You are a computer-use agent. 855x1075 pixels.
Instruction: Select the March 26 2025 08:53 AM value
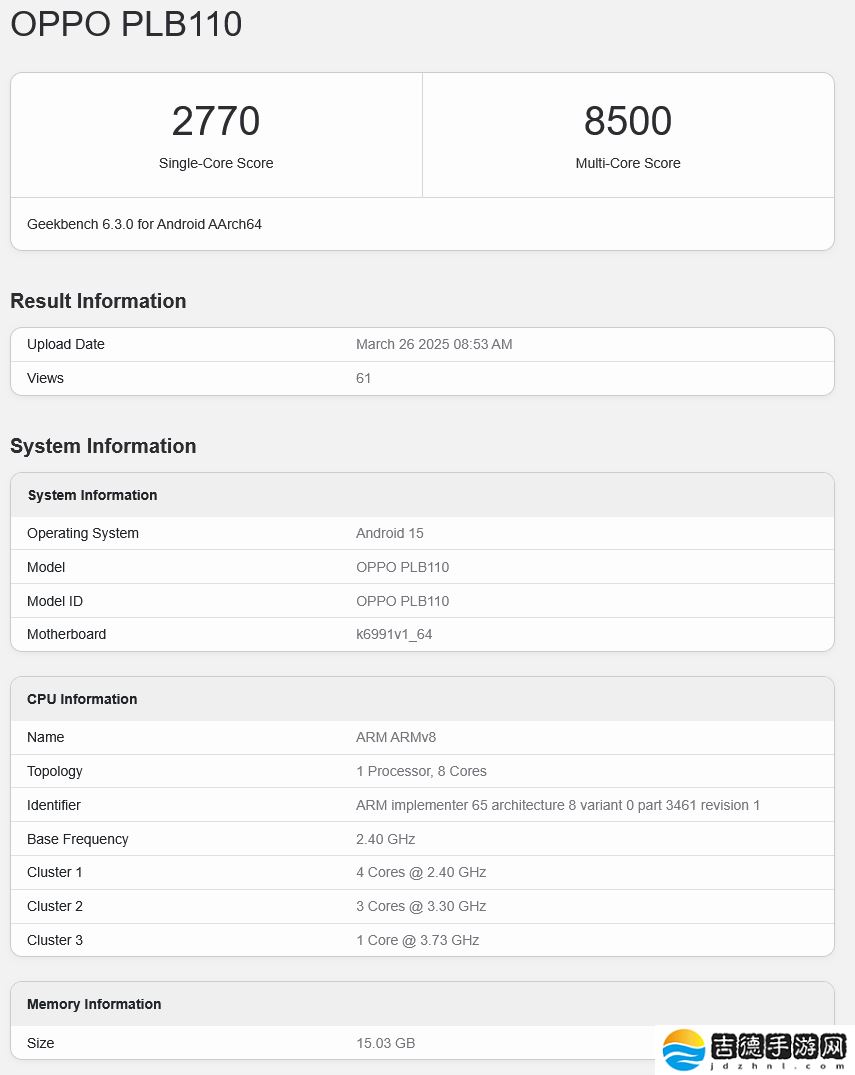[434, 344]
